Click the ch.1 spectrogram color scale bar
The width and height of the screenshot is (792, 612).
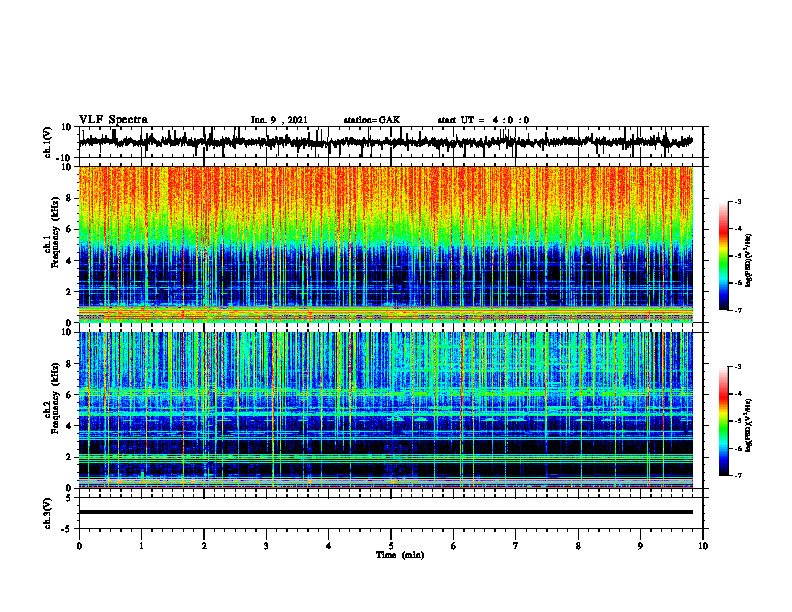tap(724, 256)
